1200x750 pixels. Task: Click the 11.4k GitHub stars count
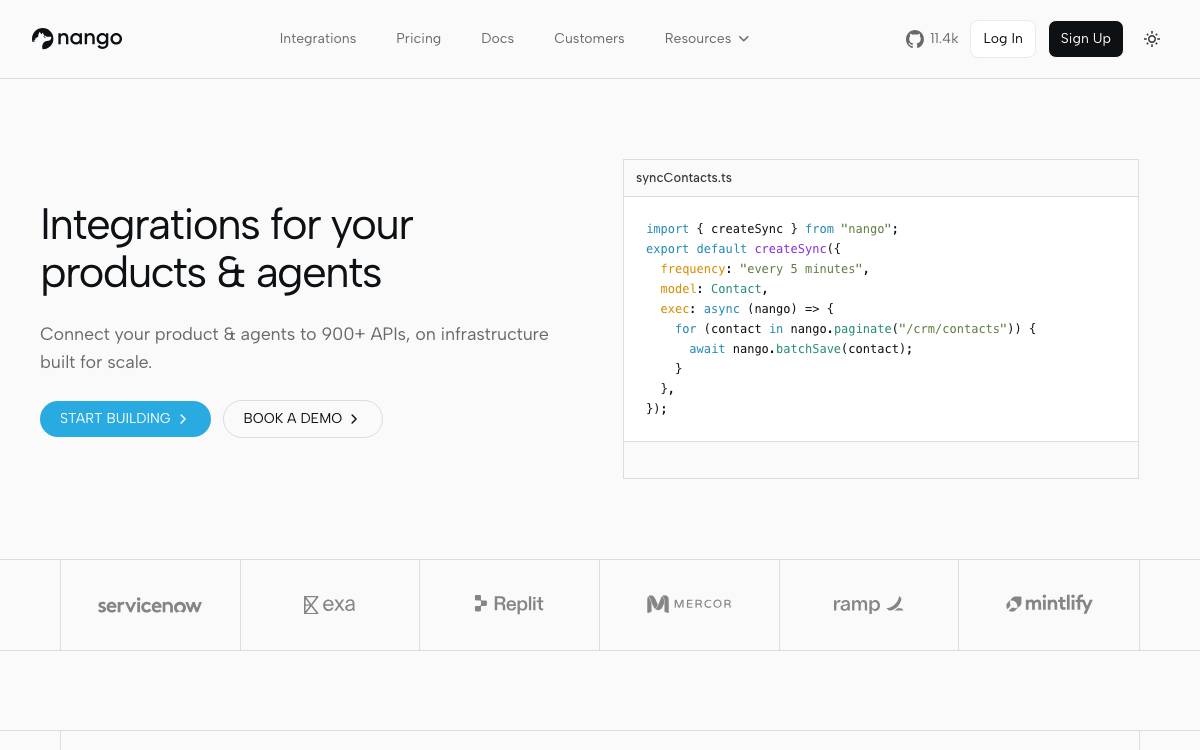click(944, 39)
